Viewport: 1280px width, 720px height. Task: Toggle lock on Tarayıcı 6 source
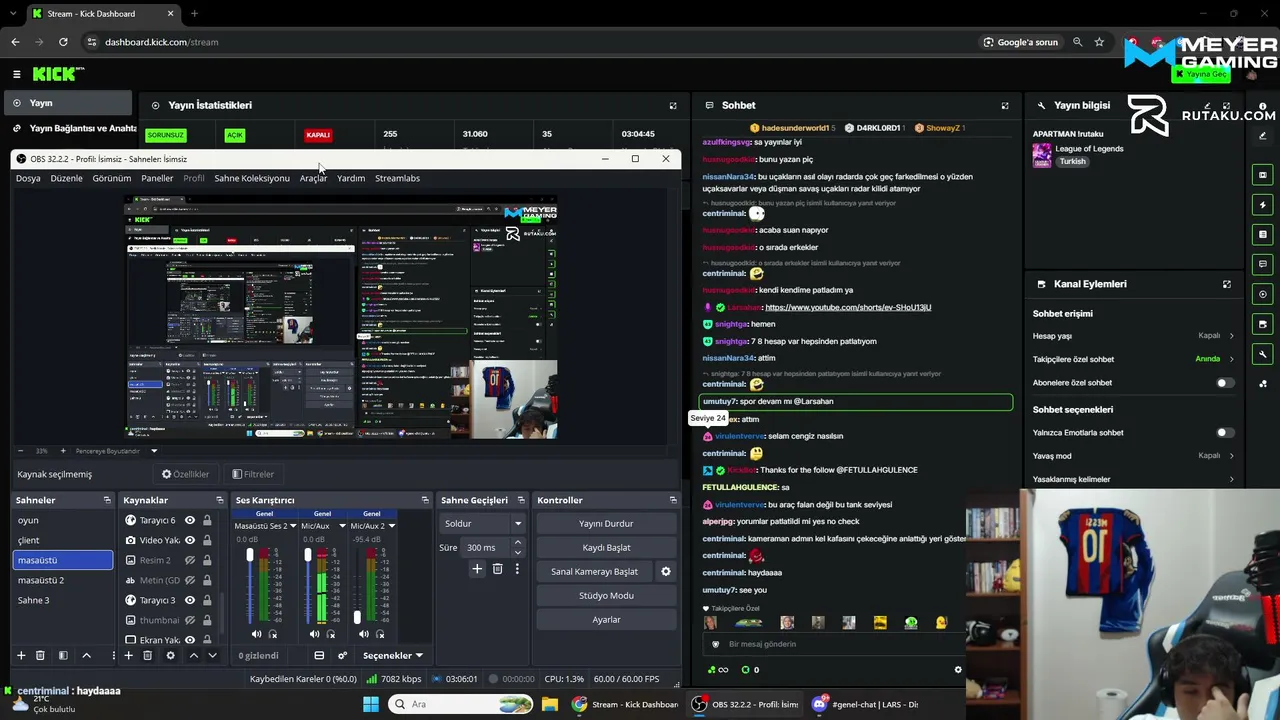pyautogui.click(x=207, y=520)
